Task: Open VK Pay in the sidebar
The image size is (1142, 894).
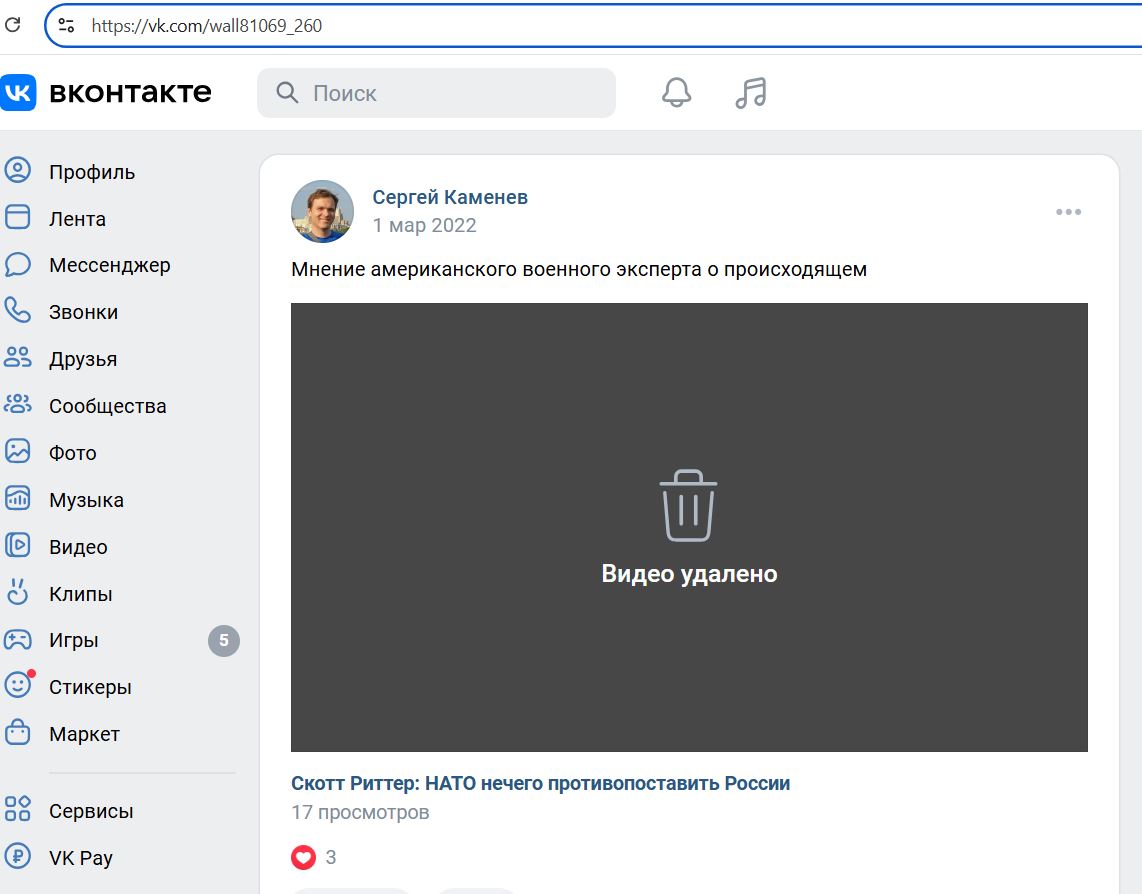Action: (x=81, y=858)
